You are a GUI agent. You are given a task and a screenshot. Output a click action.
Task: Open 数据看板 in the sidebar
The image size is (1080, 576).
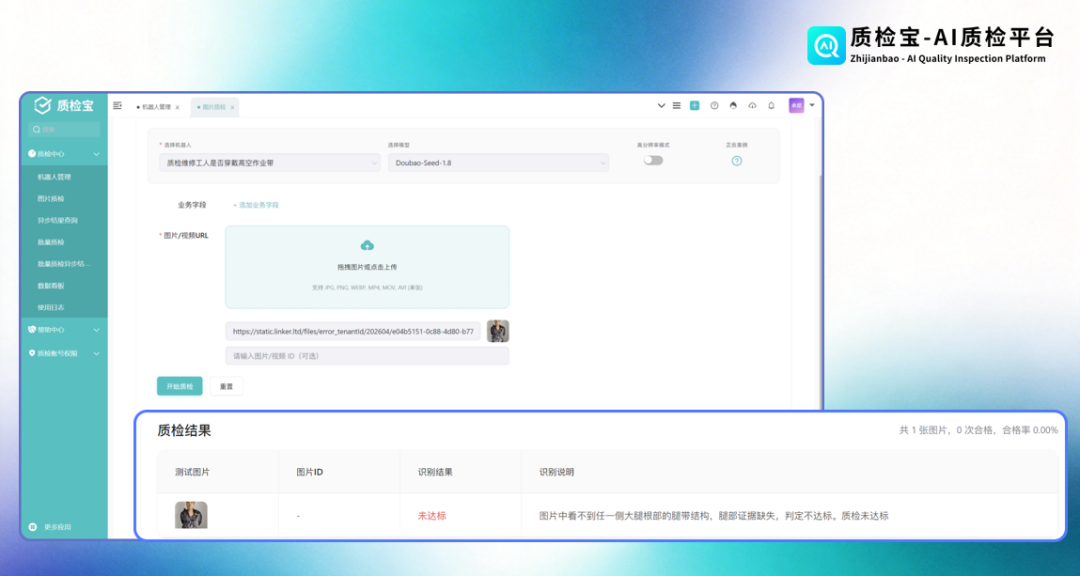[51, 285]
